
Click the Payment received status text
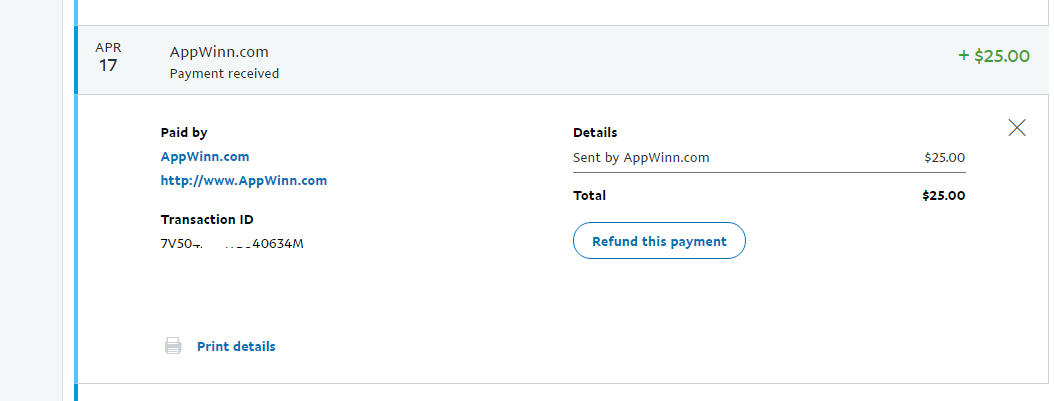225,73
